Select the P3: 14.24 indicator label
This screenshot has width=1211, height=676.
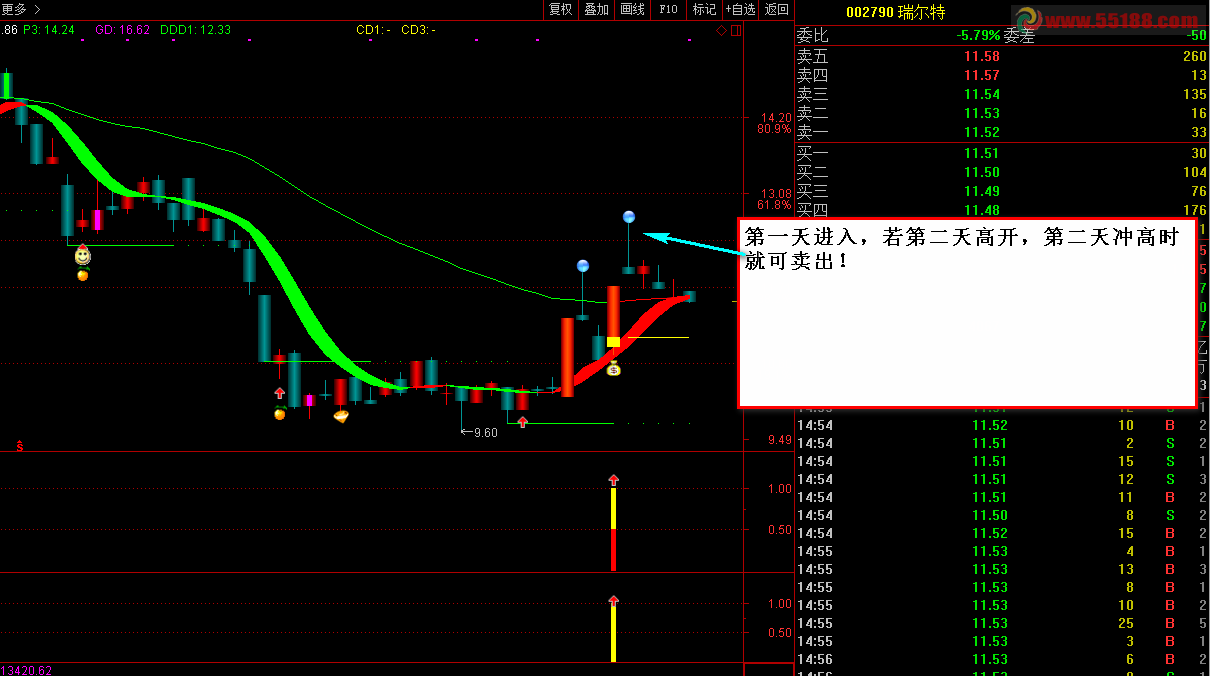49,30
